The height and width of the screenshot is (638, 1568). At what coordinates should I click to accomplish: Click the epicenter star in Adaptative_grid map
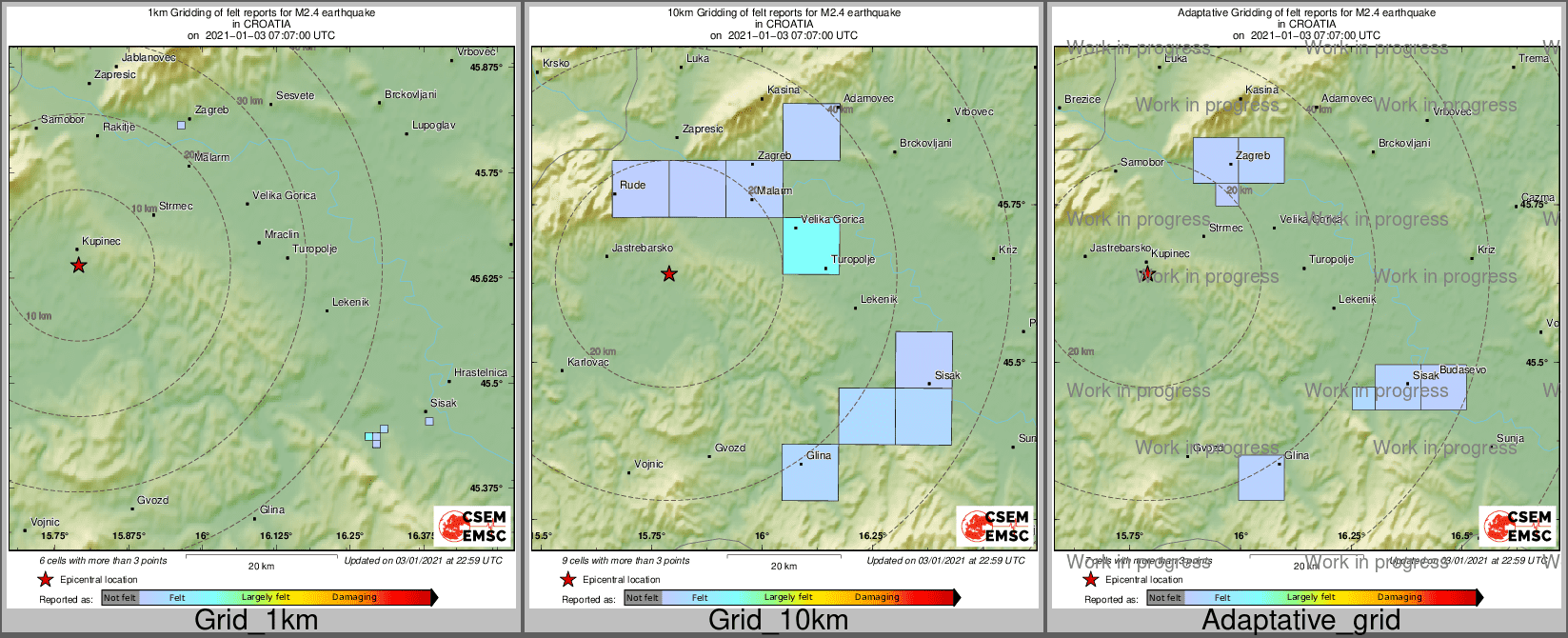pos(1147,274)
